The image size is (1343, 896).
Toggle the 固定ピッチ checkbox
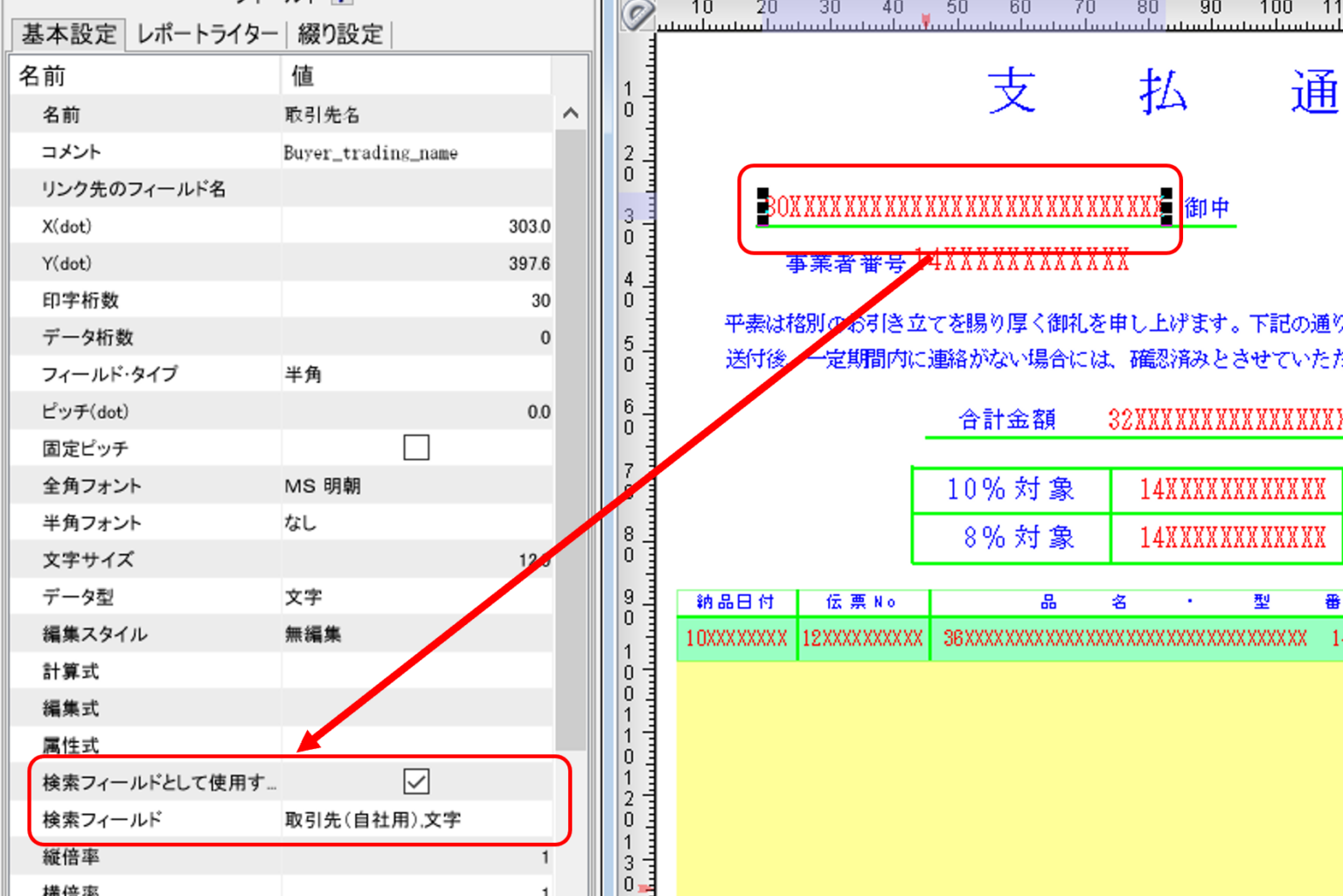tap(416, 448)
